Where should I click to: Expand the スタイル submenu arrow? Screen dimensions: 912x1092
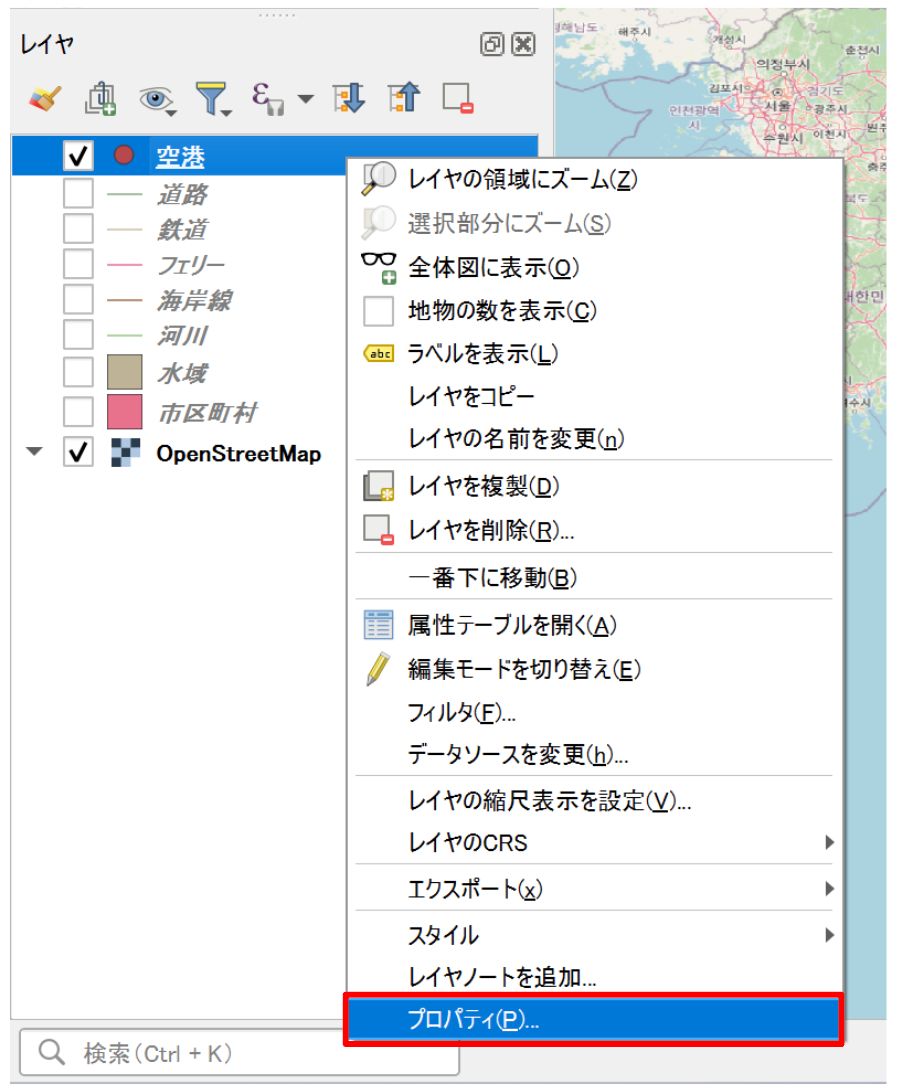[x=828, y=935]
